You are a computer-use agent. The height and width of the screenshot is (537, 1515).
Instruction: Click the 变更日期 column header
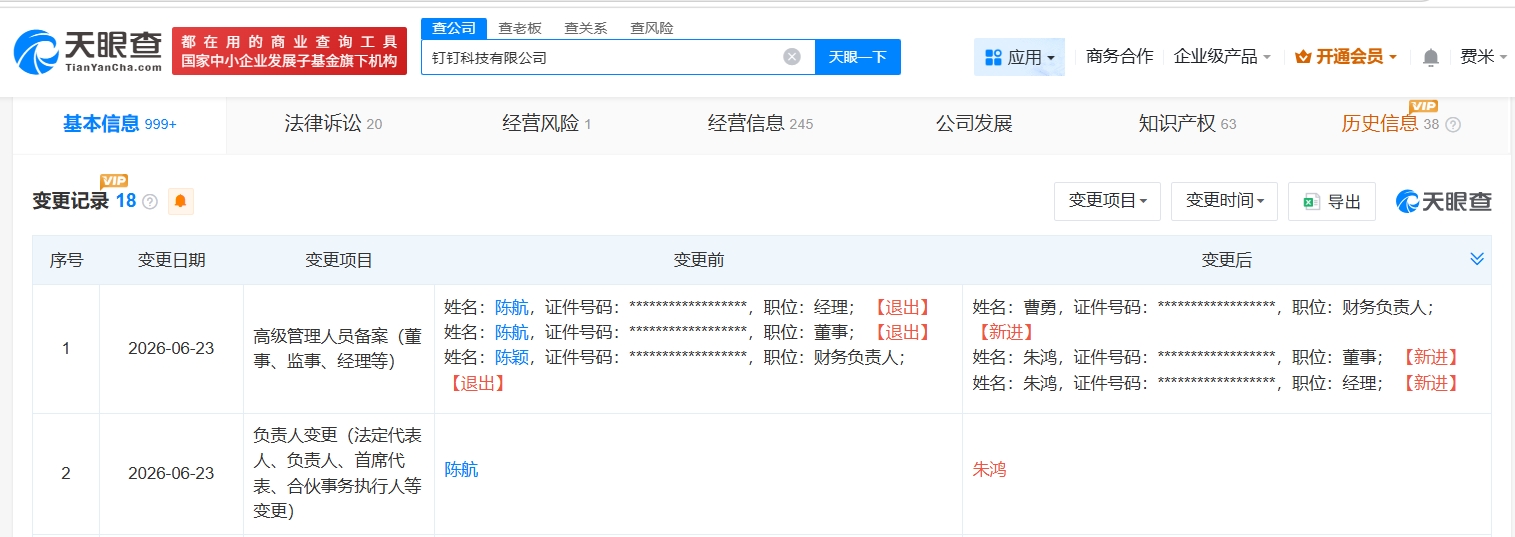[171, 260]
